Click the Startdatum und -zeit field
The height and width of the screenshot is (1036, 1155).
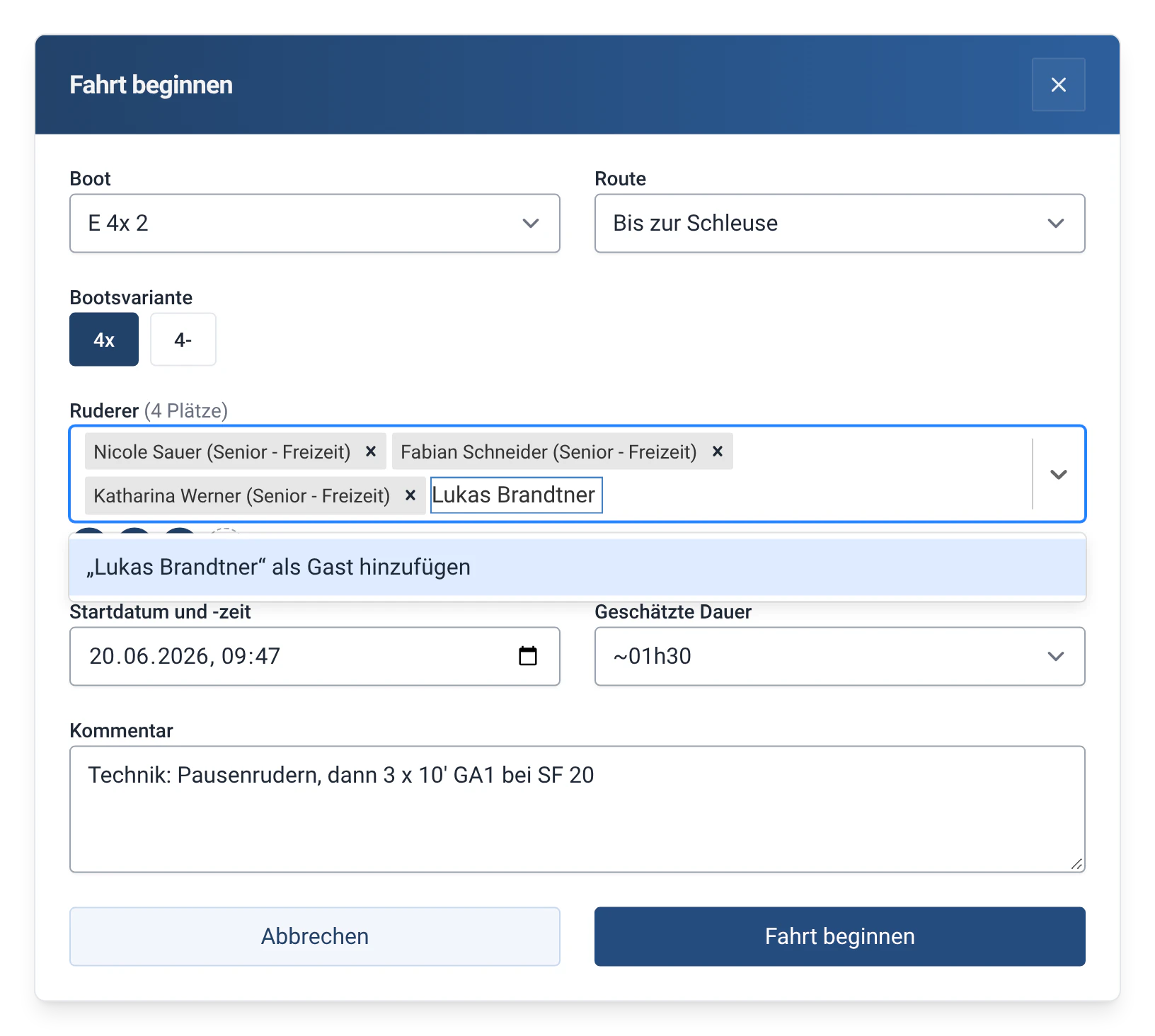[315, 657]
